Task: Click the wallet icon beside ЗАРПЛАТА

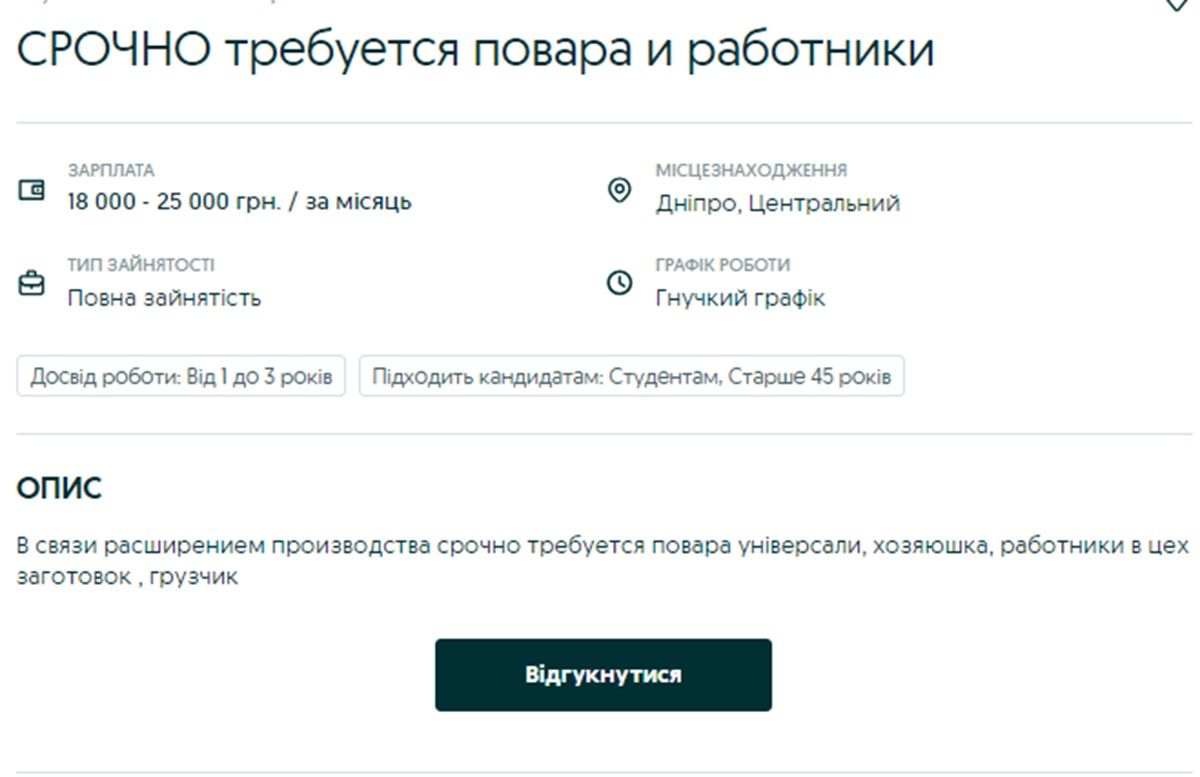Action: (x=33, y=190)
